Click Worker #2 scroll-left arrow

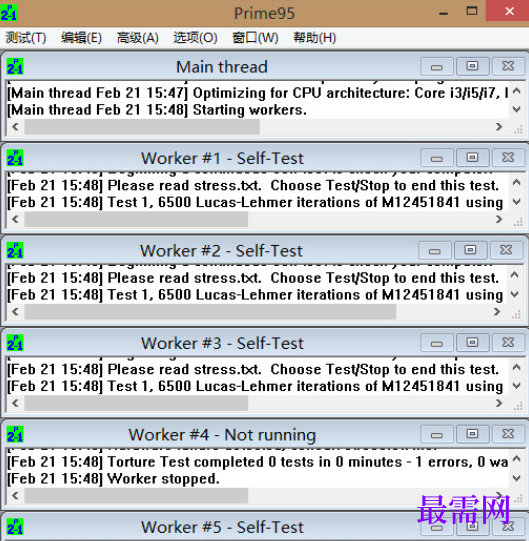tap(15, 312)
